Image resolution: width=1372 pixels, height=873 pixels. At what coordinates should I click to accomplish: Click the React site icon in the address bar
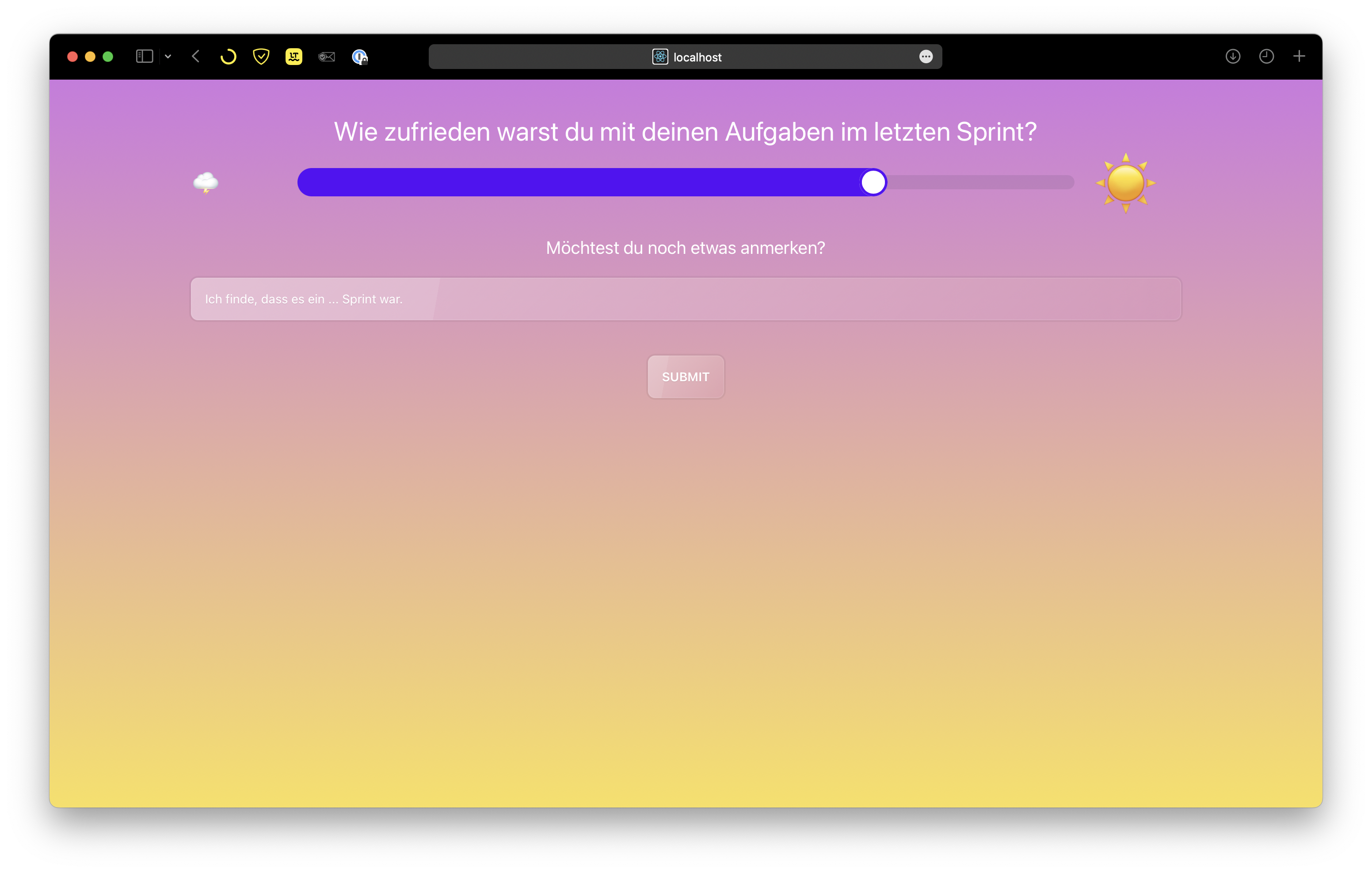point(660,57)
